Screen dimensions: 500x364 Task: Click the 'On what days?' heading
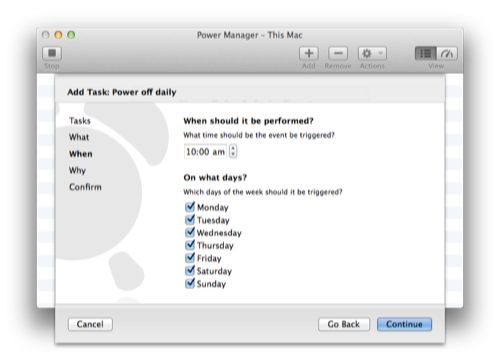(x=215, y=177)
